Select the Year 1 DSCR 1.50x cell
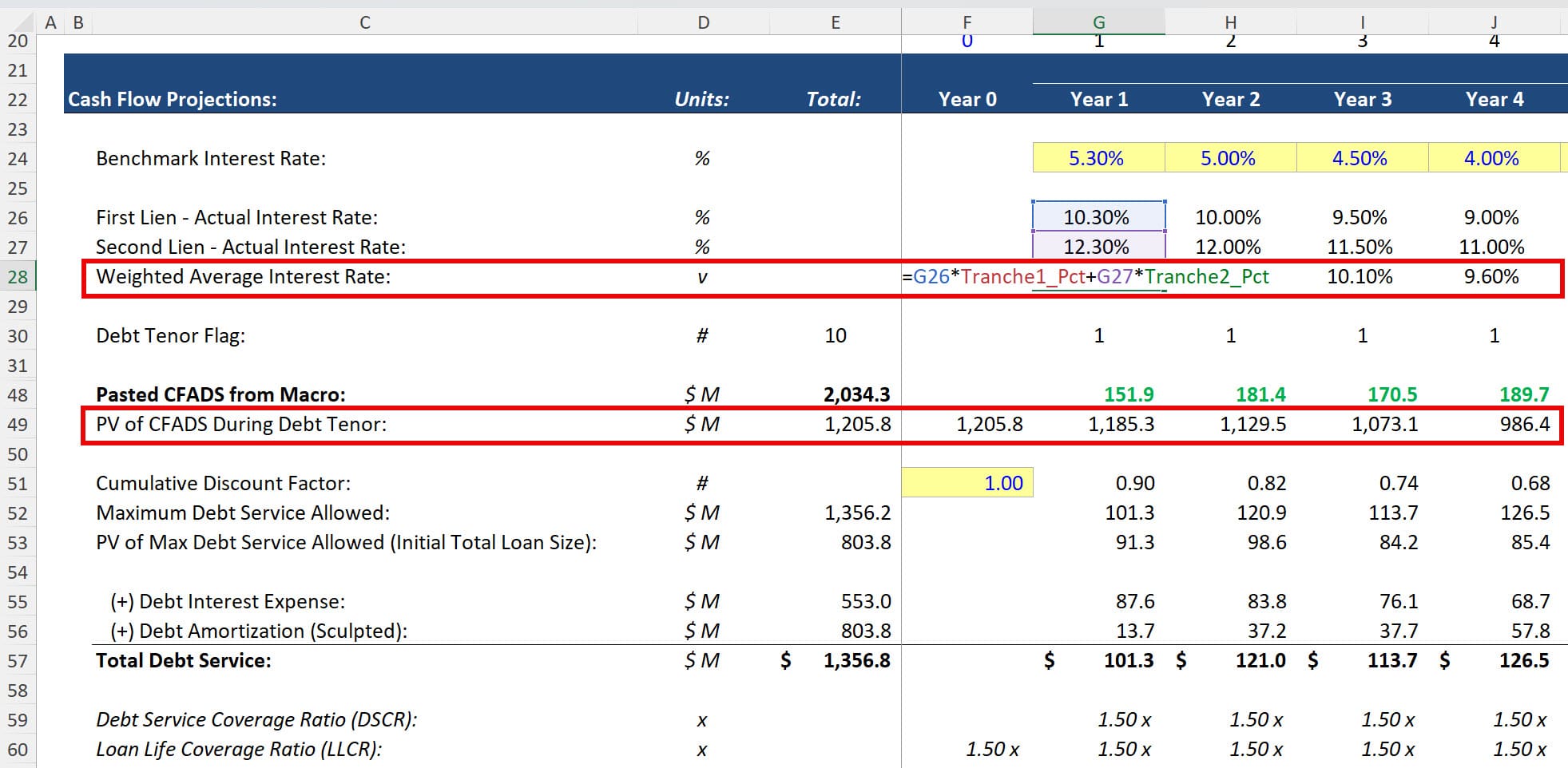Screen dimensions: 1568x768 click(x=1122, y=719)
